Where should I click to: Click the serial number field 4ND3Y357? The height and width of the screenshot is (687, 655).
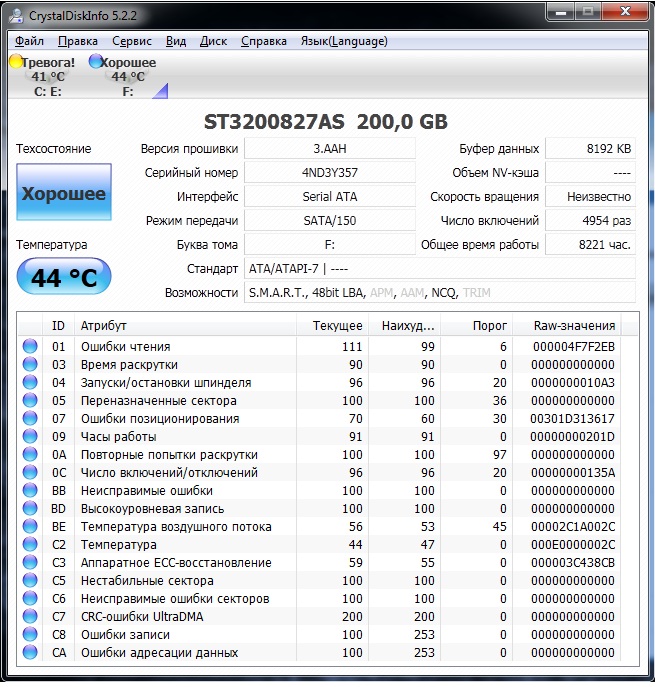tap(329, 172)
